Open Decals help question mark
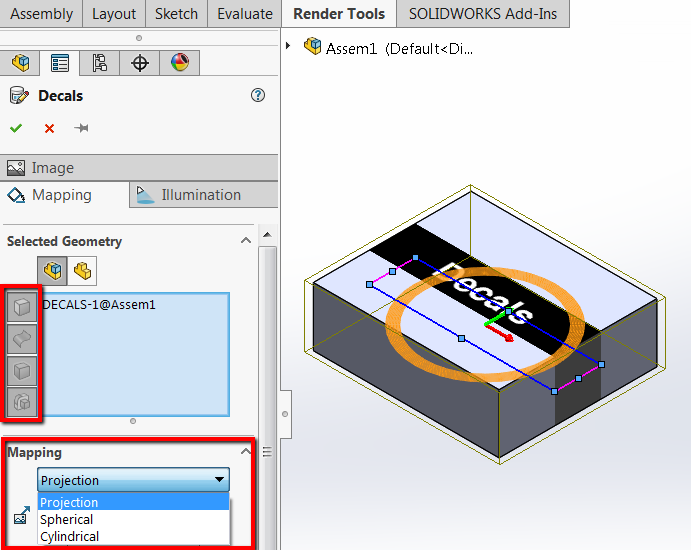The image size is (691, 550). [258, 95]
